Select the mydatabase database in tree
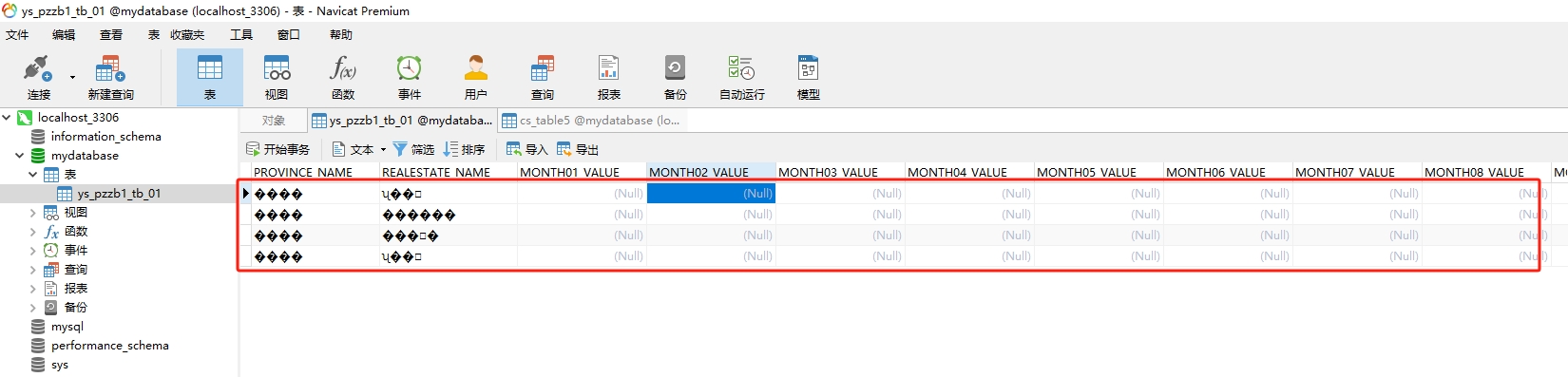The image size is (1568, 377). (x=85, y=156)
